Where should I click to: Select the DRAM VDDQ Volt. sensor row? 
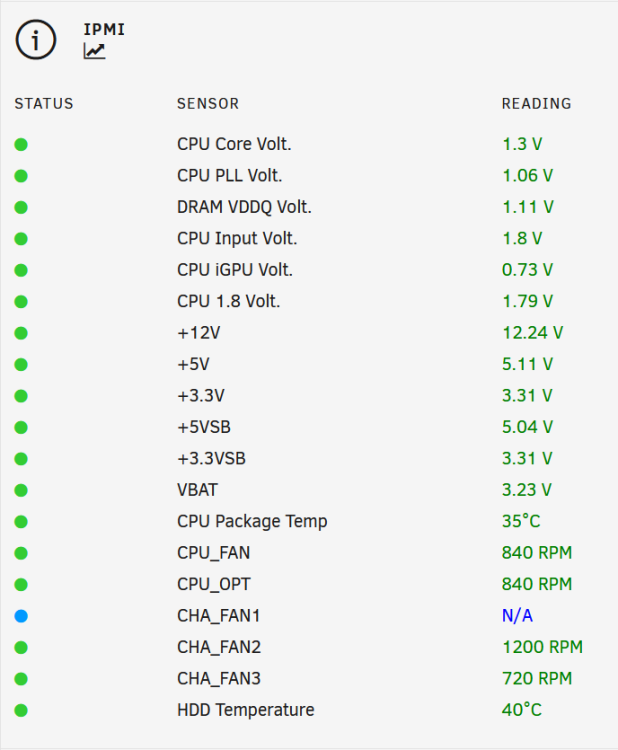point(309,207)
